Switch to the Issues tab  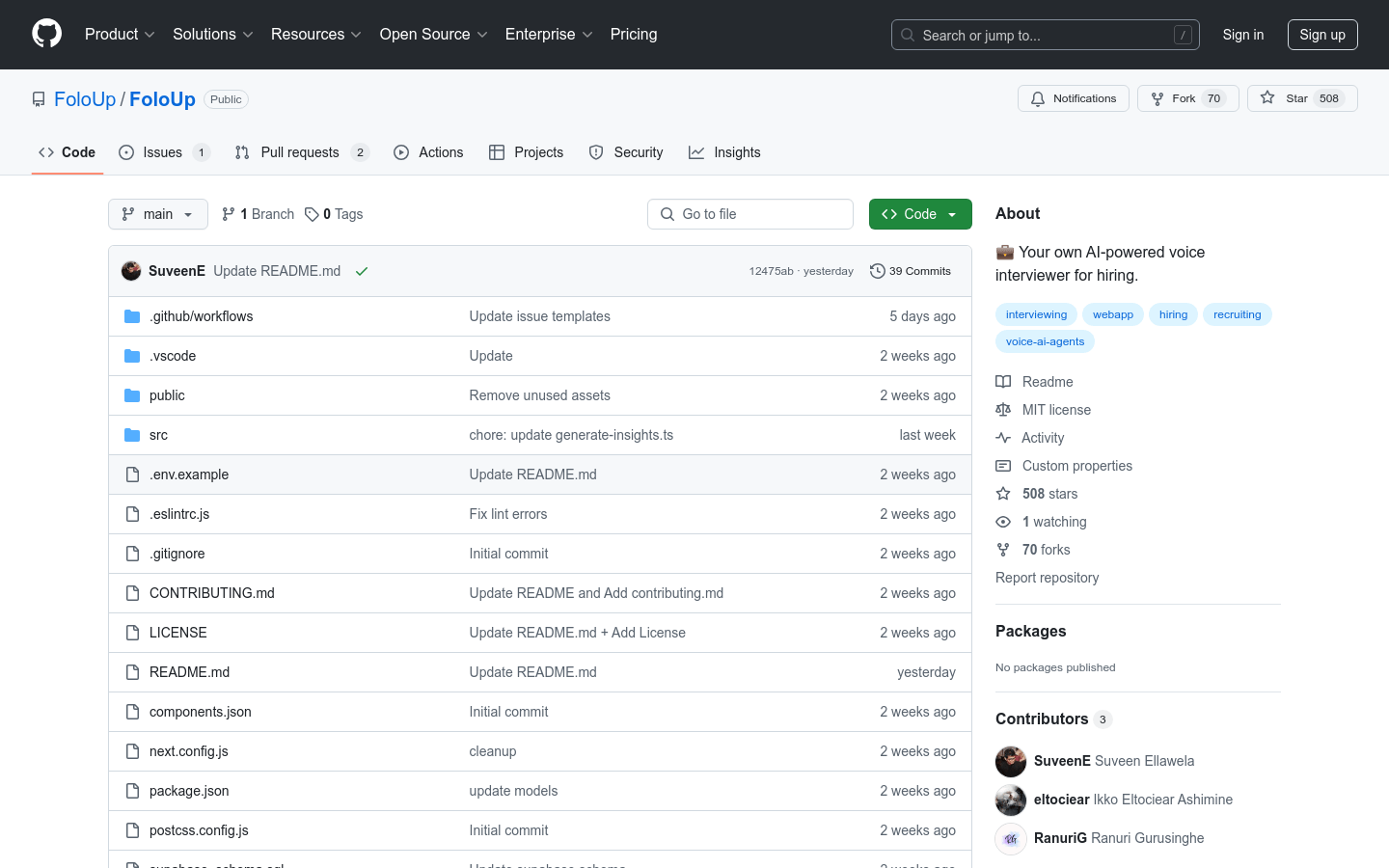coord(164,152)
